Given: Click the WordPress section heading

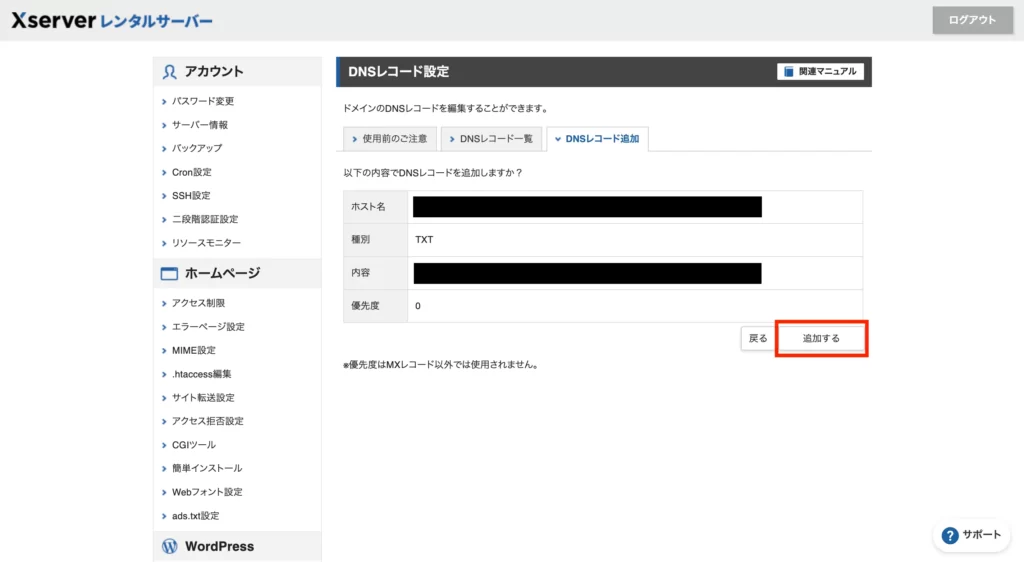Looking at the screenshot, I should tap(219, 546).
